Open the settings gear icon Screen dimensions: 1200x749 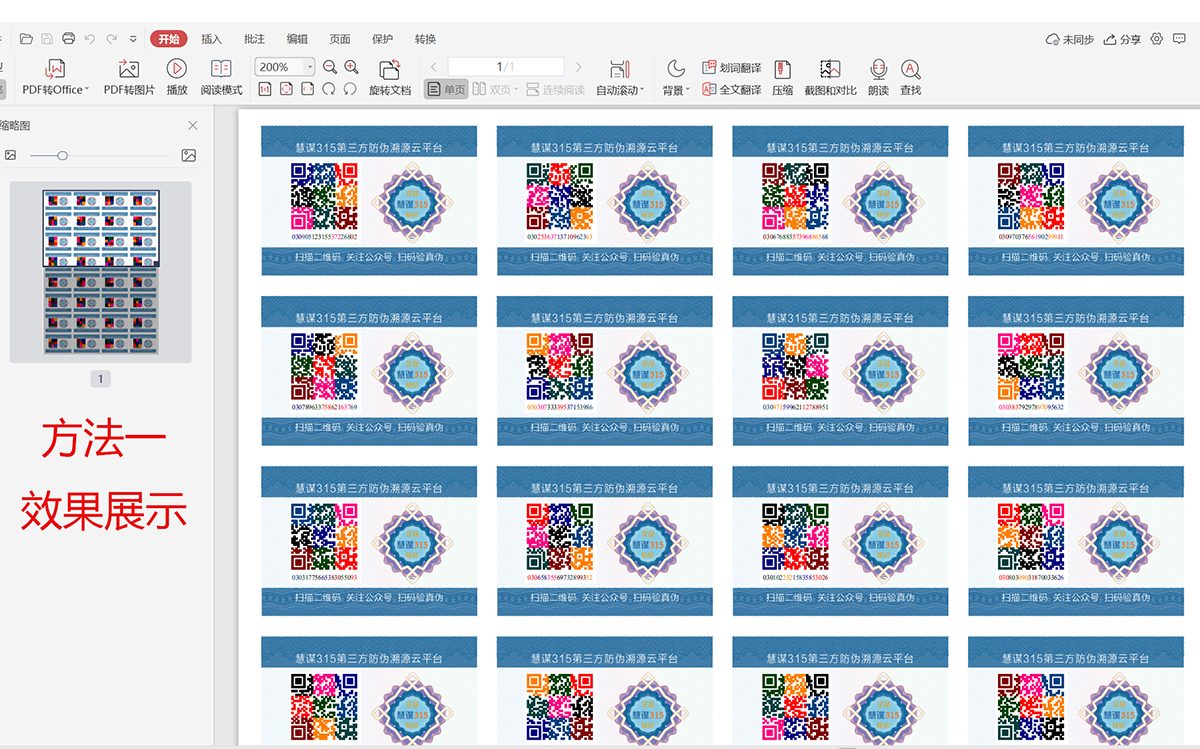tap(1157, 39)
